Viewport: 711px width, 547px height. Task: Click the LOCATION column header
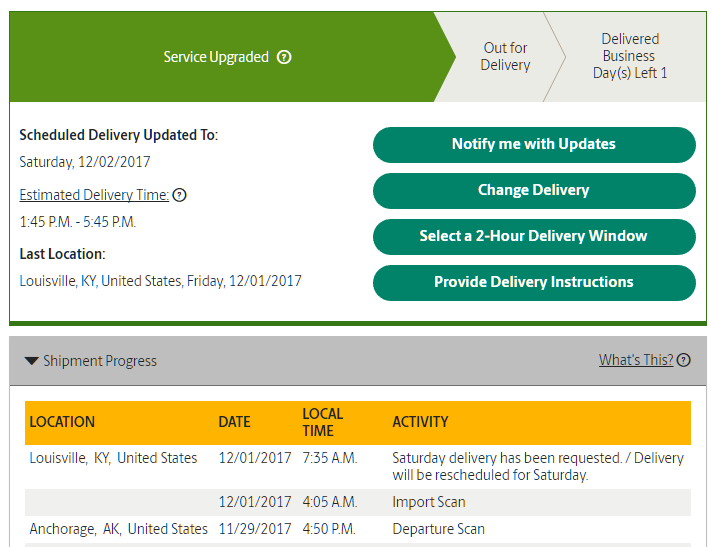pyautogui.click(x=62, y=422)
